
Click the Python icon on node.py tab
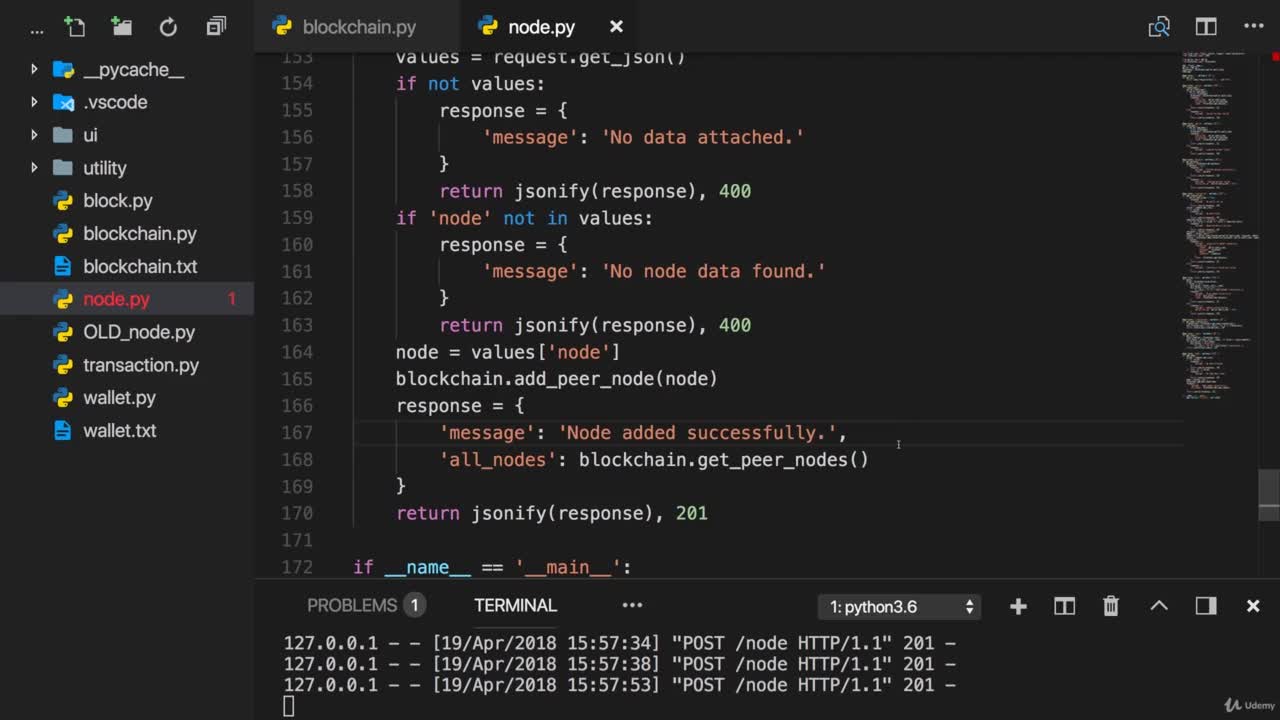pos(488,27)
